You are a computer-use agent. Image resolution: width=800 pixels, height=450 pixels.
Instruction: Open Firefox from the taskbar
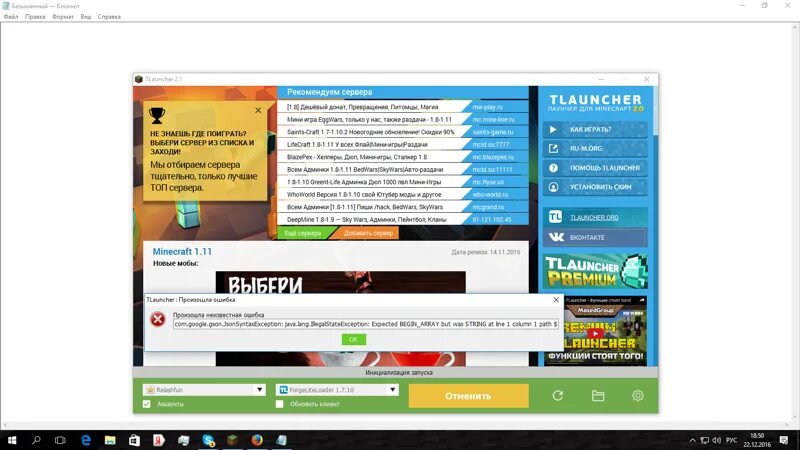257,440
